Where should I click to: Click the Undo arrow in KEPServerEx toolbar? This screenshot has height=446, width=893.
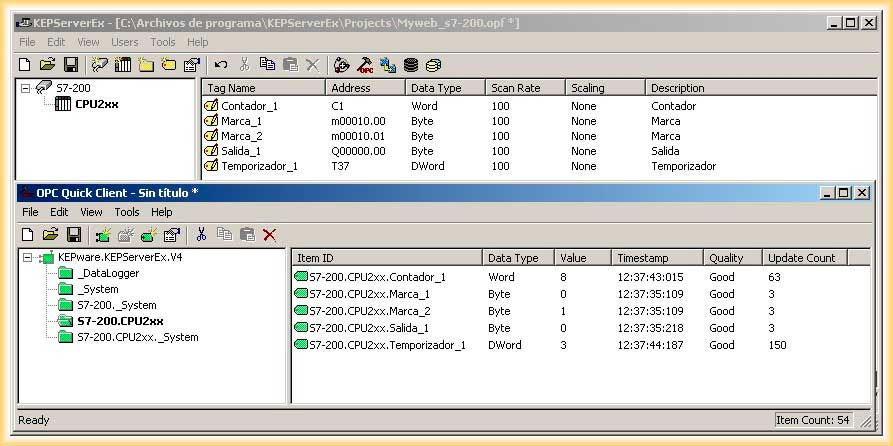point(221,65)
